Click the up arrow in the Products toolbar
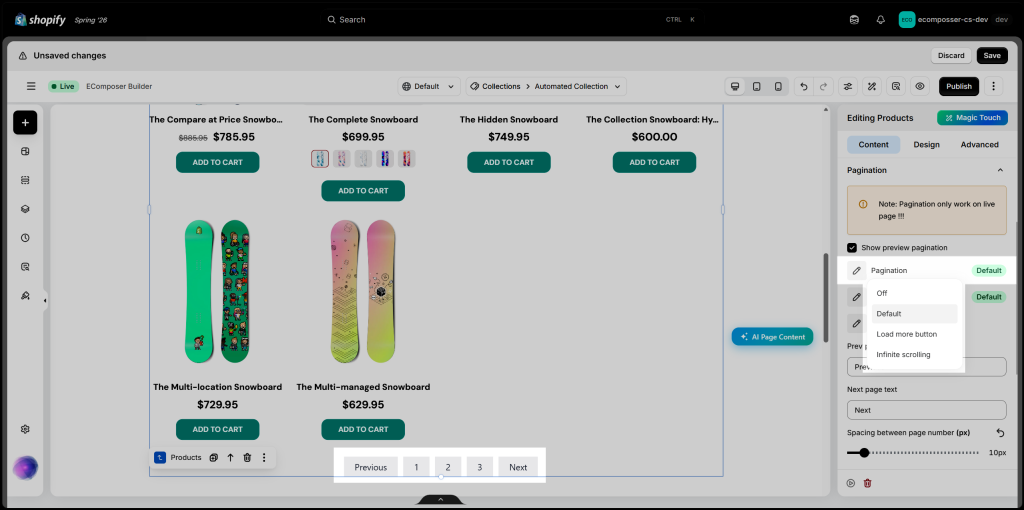 pos(230,457)
